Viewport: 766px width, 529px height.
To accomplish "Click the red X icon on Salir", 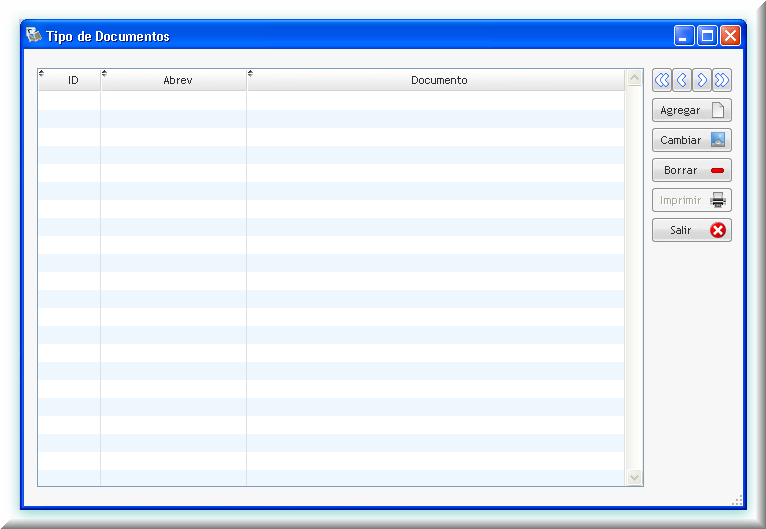I will pos(718,230).
